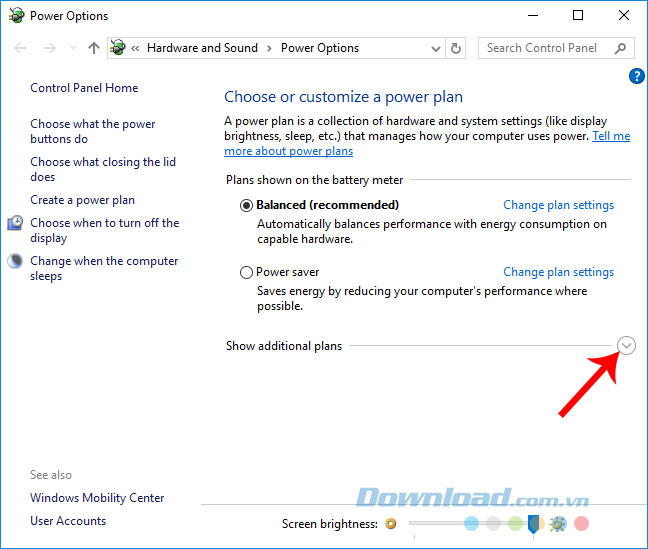Click the Help question mark icon
Image resolution: width=648 pixels, height=549 pixels.
pyautogui.click(x=636, y=76)
